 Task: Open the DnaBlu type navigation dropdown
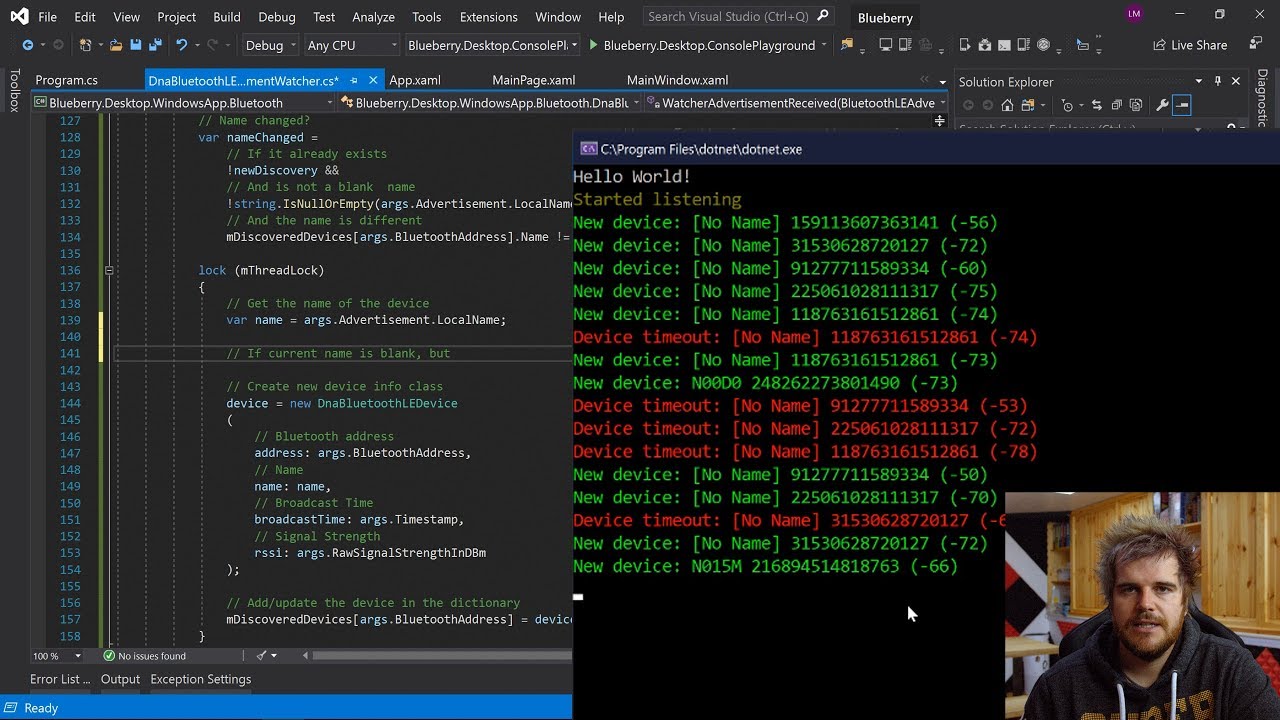[489, 103]
